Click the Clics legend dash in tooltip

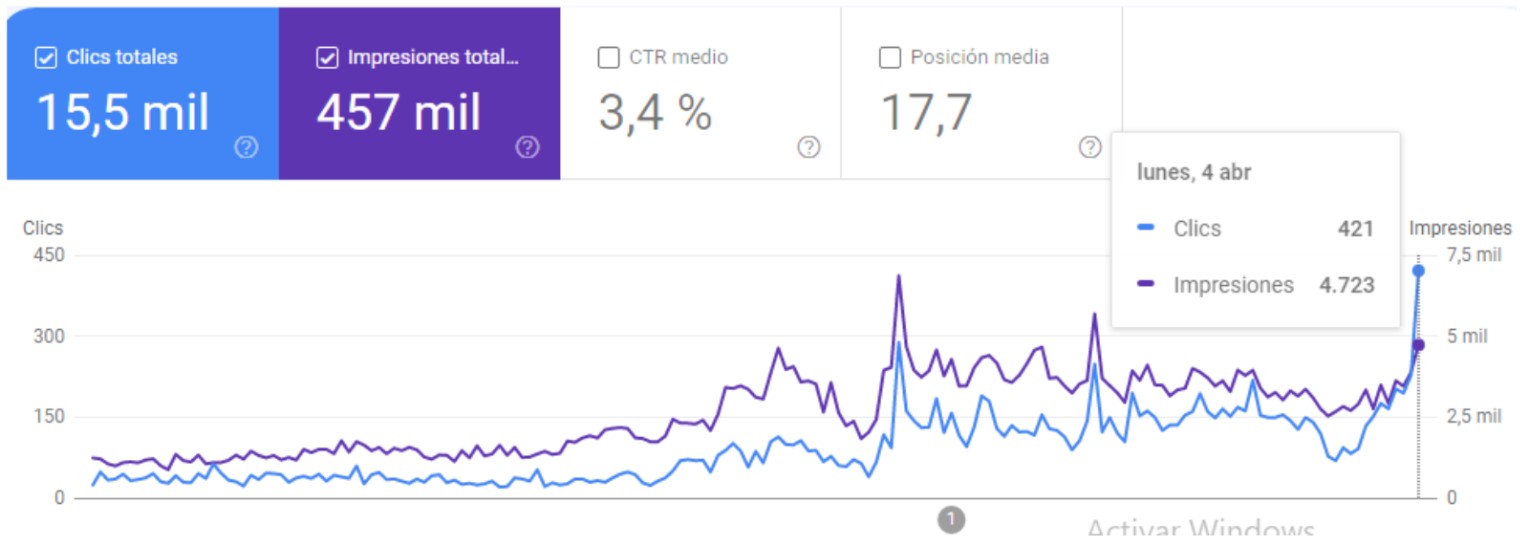tap(1147, 229)
